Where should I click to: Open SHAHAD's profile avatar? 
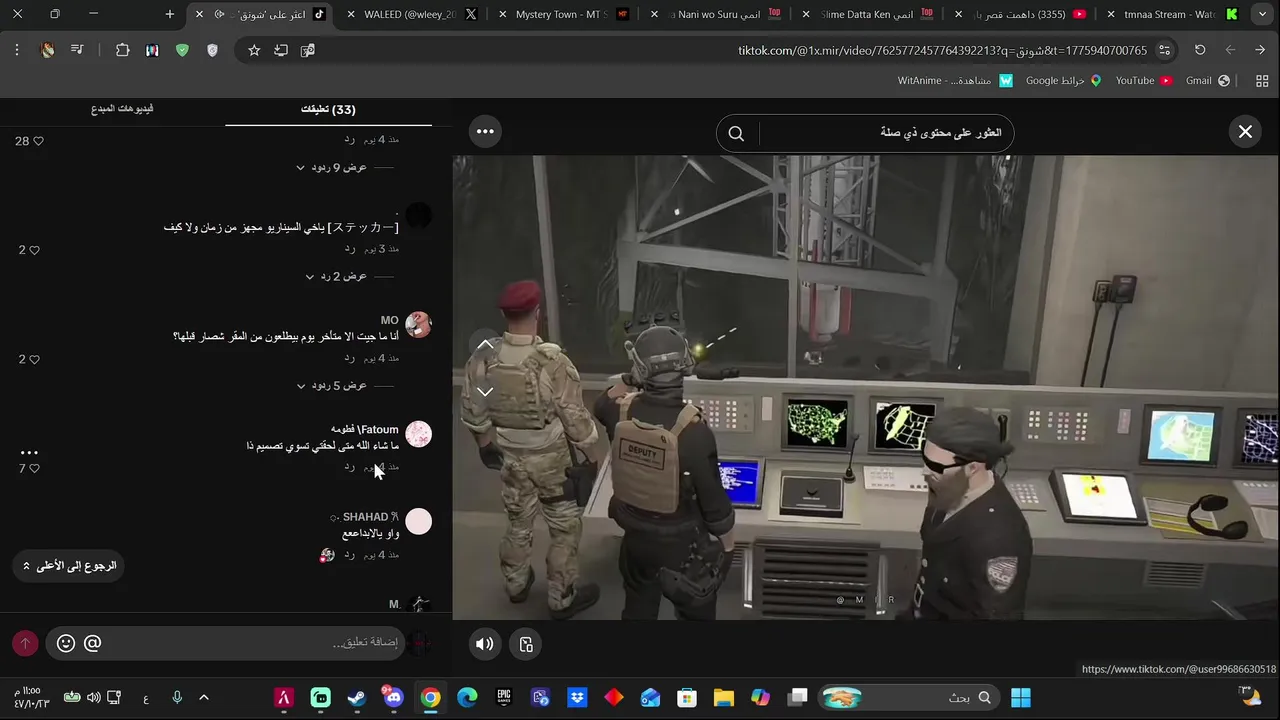click(418, 521)
